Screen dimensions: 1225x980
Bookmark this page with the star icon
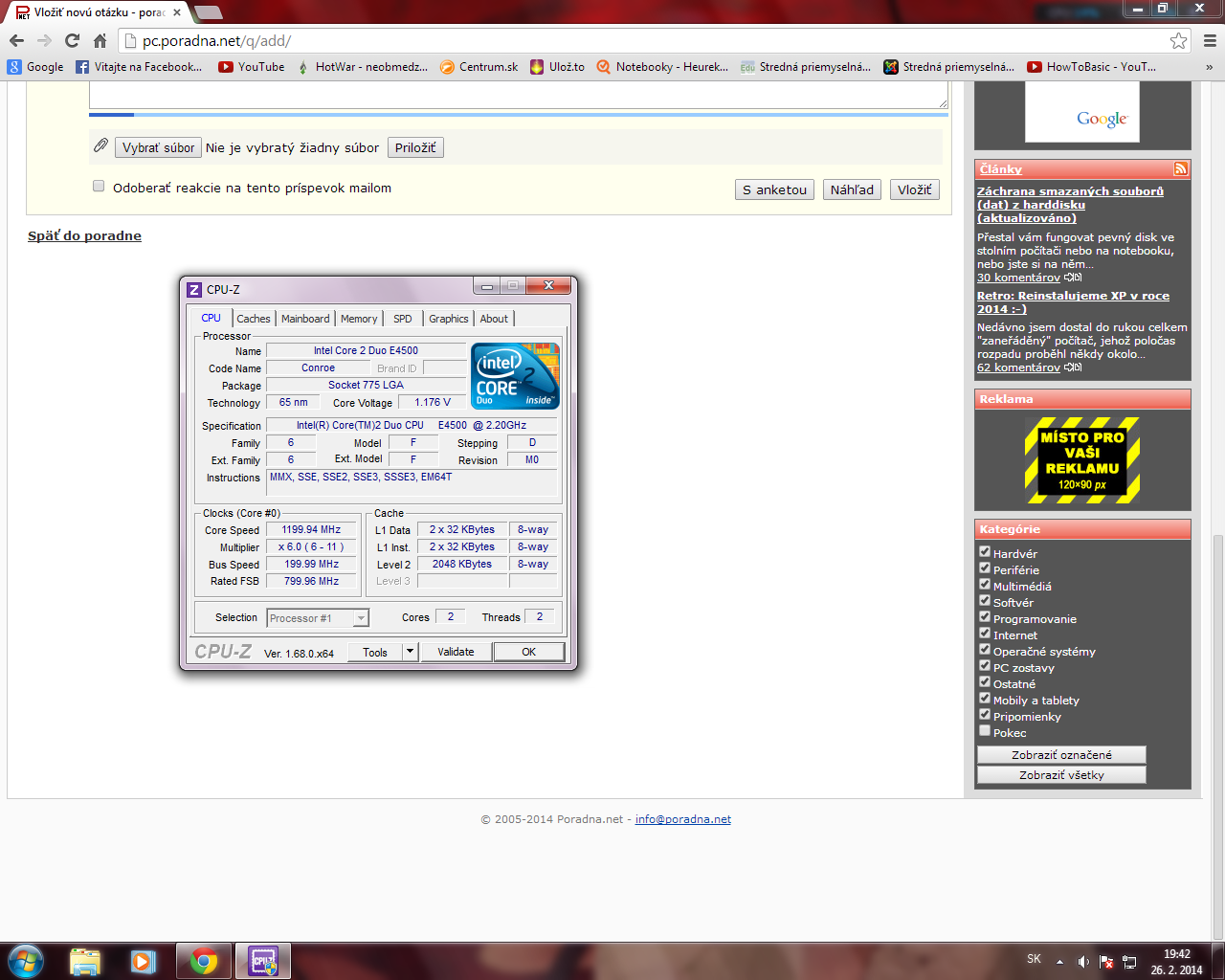[1178, 40]
